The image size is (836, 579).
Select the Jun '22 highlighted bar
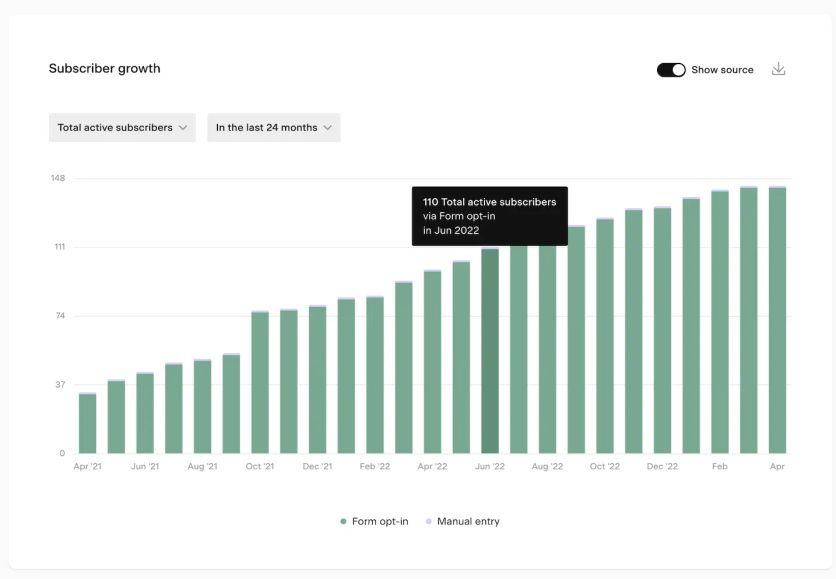(x=490, y=351)
